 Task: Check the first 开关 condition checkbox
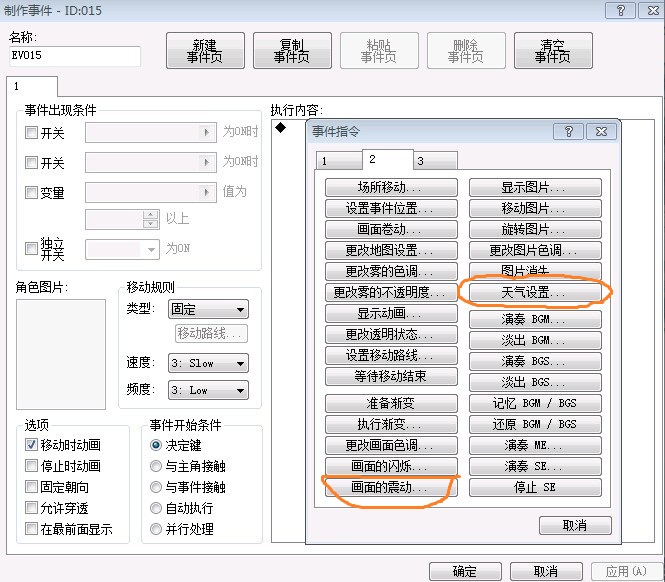click(31, 133)
